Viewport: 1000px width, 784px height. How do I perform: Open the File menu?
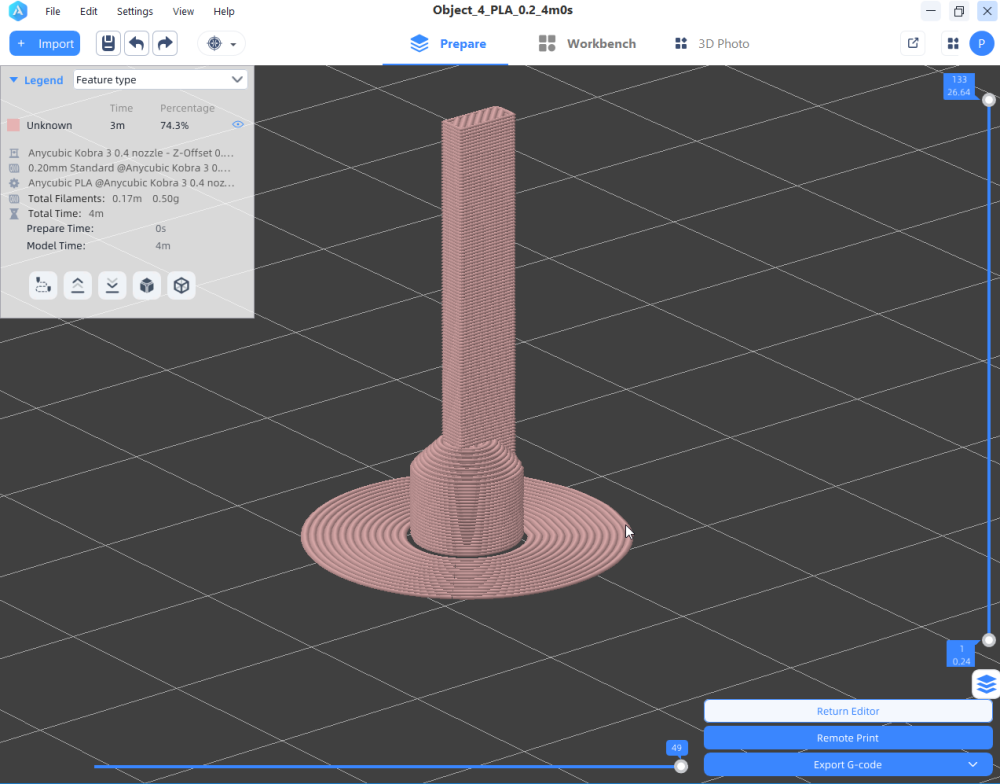pos(53,11)
